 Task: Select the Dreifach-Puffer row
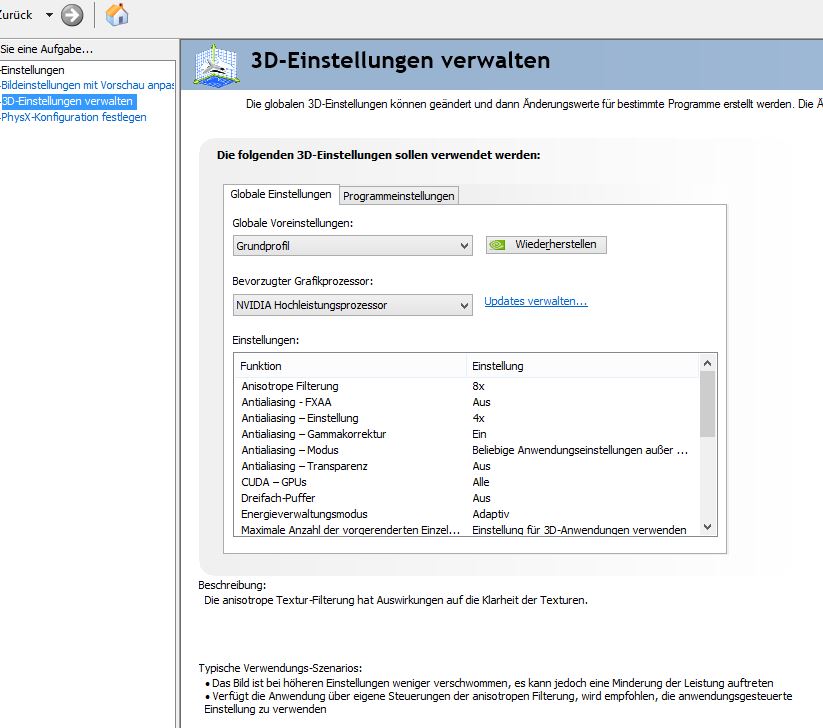tap(466, 498)
